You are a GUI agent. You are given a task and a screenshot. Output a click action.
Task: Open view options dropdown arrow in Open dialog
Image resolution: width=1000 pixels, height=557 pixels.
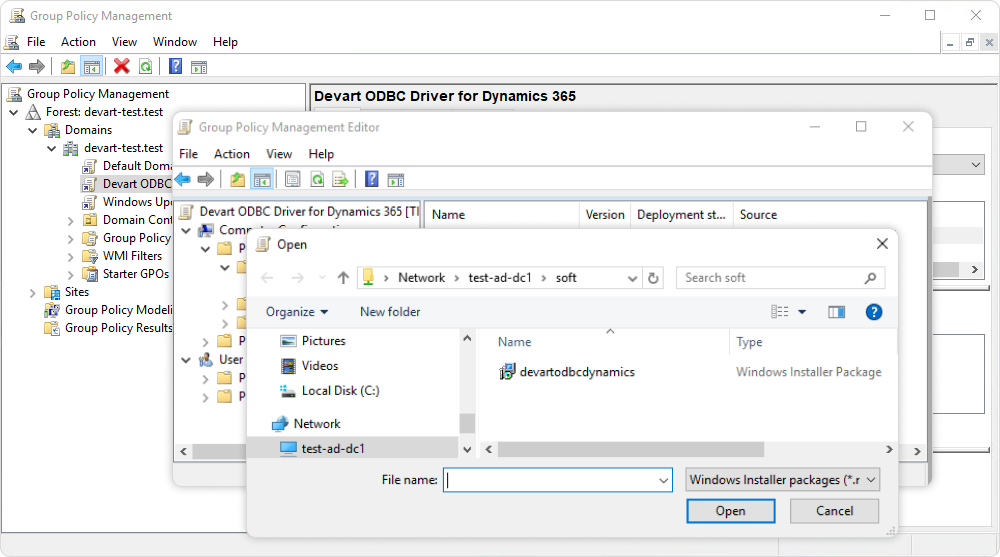802,311
